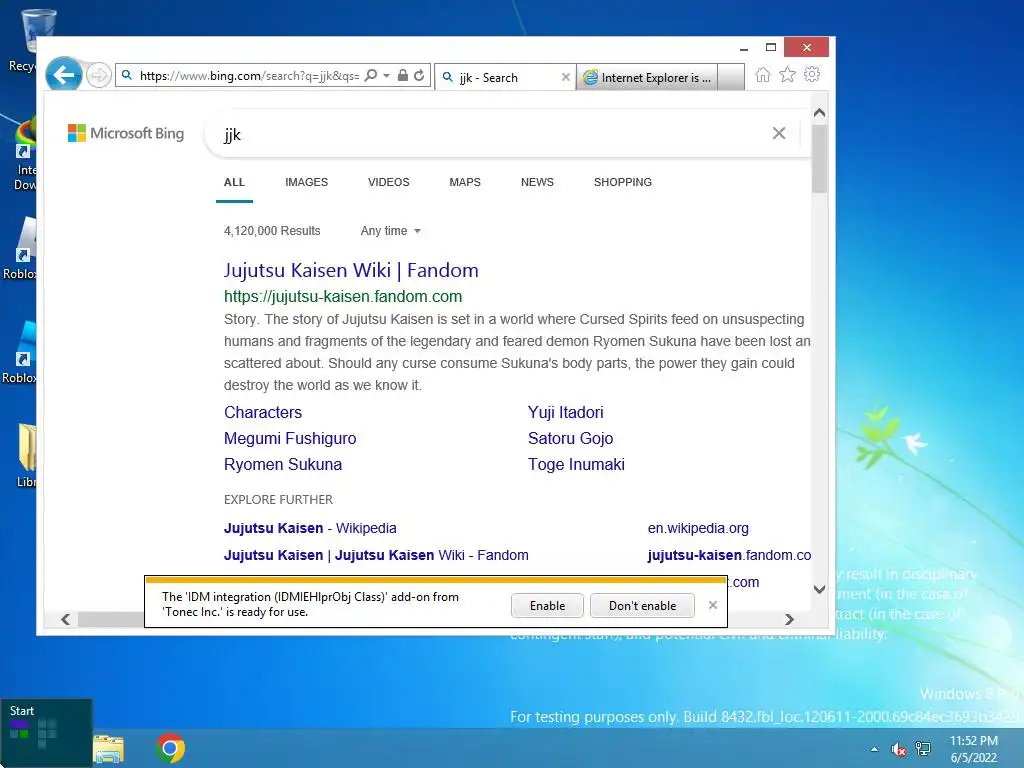Viewport: 1024px width, 768px height.
Task: Click the address bar search magnifier icon
Action: click(x=371, y=76)
